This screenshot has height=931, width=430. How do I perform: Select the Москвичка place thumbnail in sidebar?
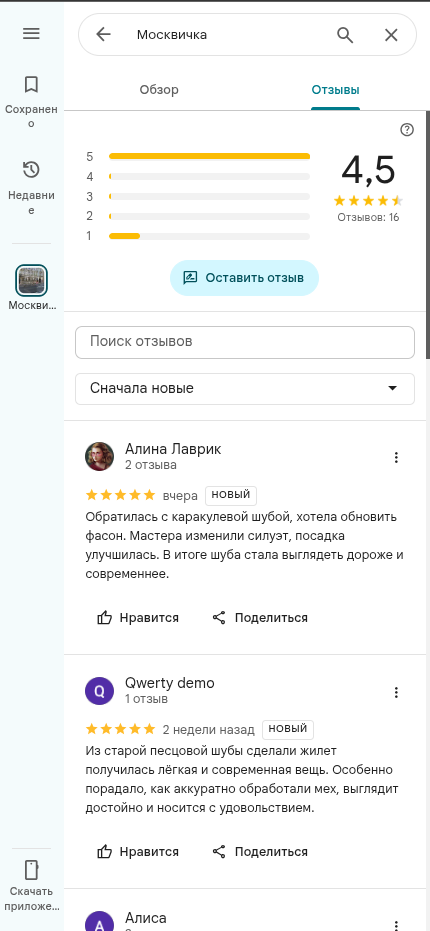(x=31, y=280)
